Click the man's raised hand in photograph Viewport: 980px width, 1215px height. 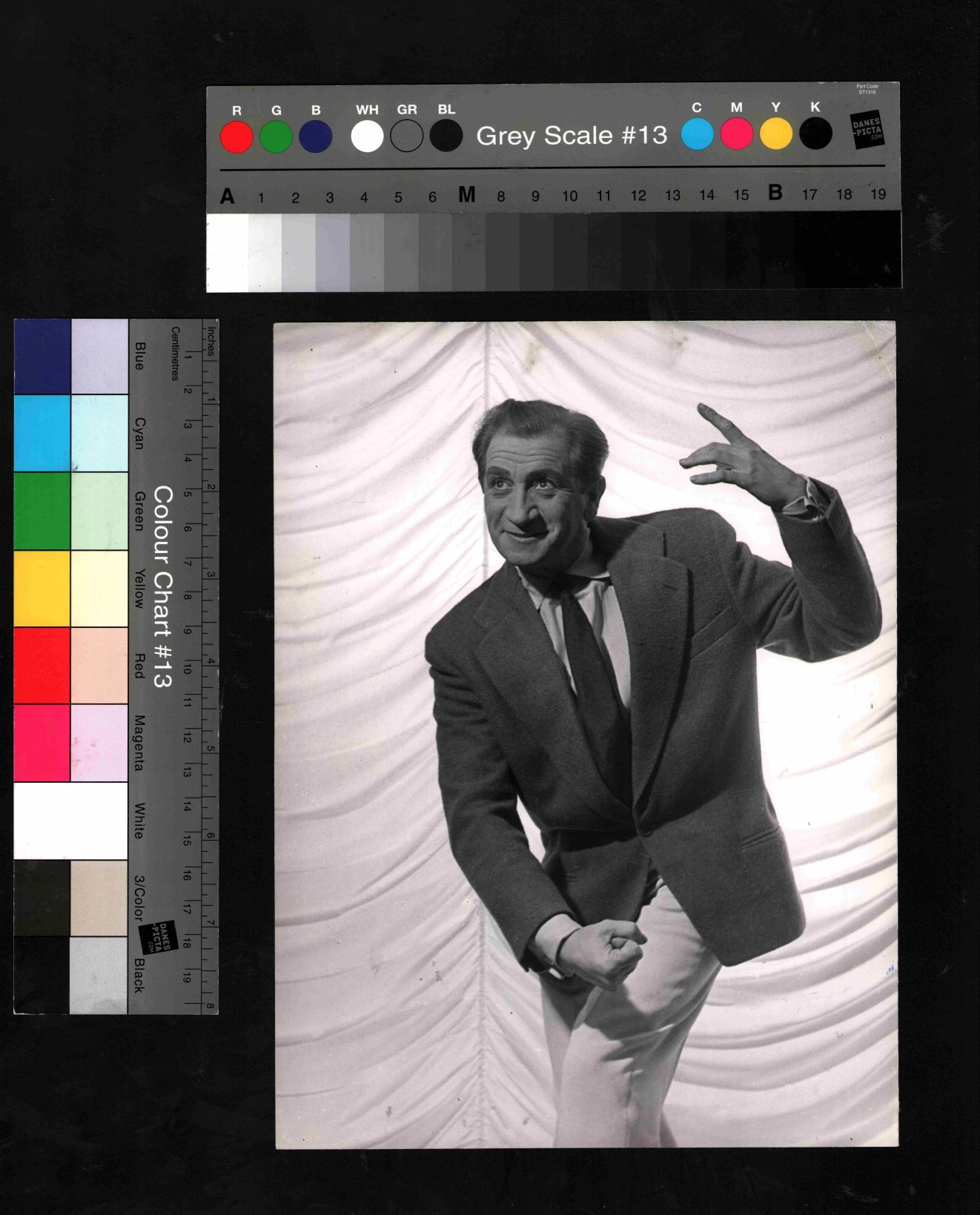[734, 460]
